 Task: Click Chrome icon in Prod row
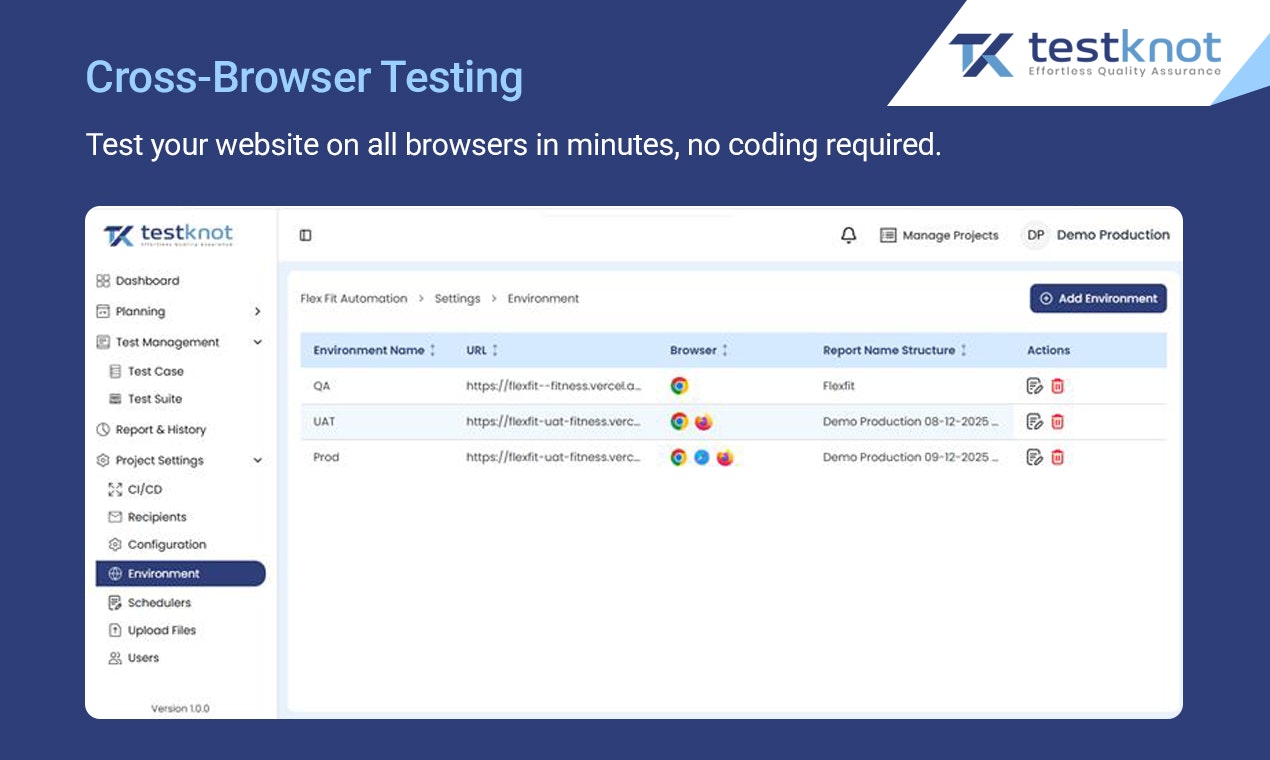tap(679, 457)
